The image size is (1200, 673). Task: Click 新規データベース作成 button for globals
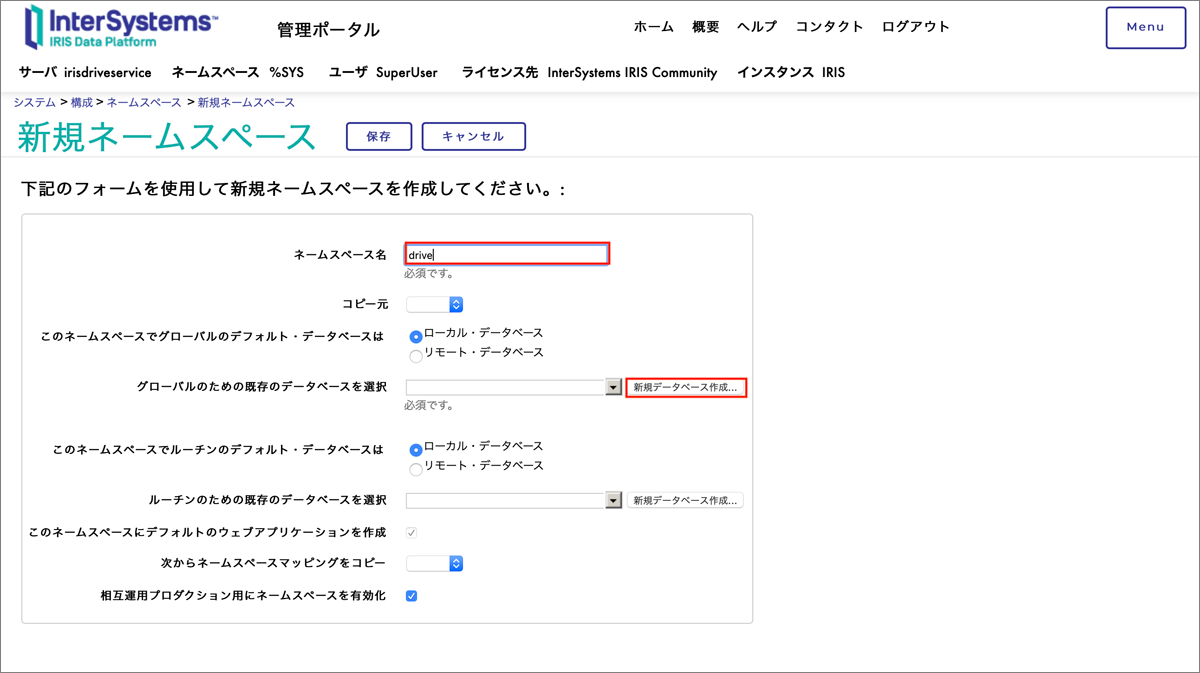686,387
